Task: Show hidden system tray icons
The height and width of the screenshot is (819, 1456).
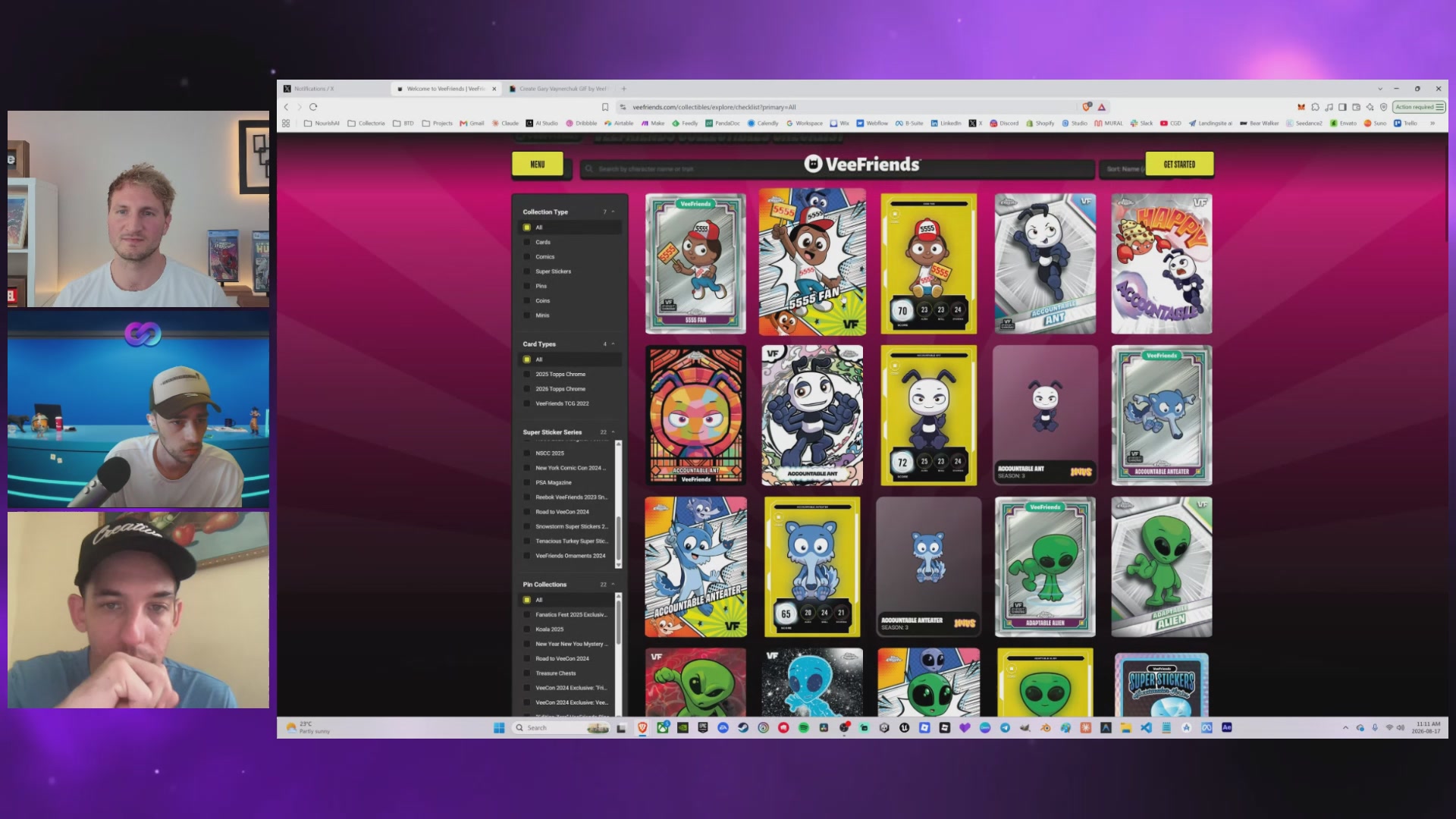Action: [1345, 728]
